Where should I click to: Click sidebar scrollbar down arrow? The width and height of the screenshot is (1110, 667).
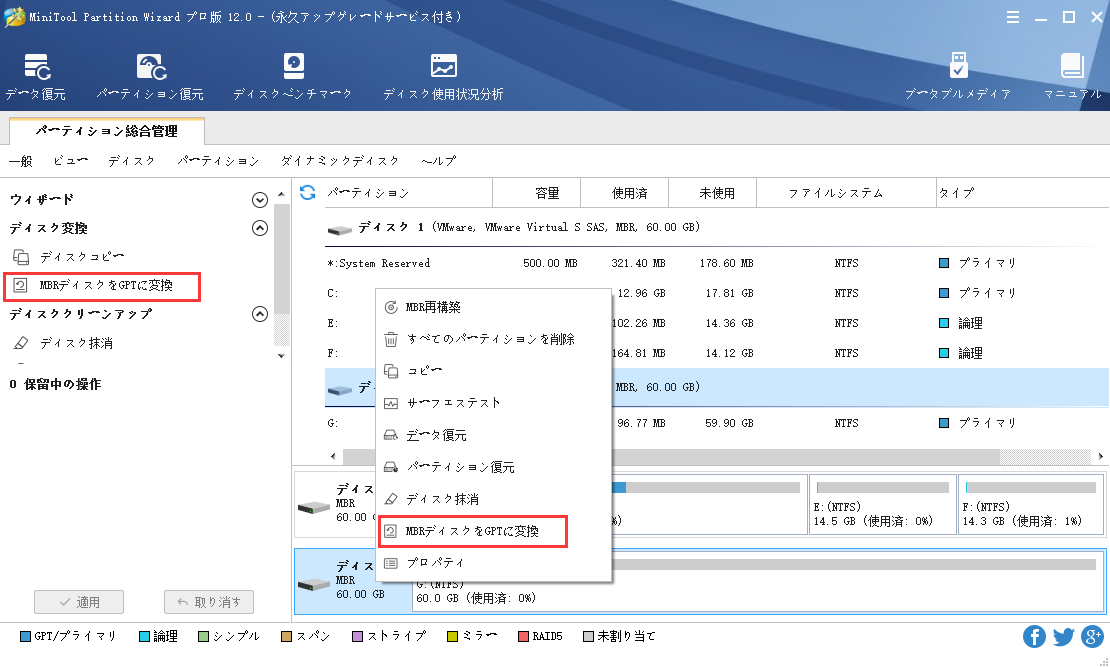pos(282,356)
